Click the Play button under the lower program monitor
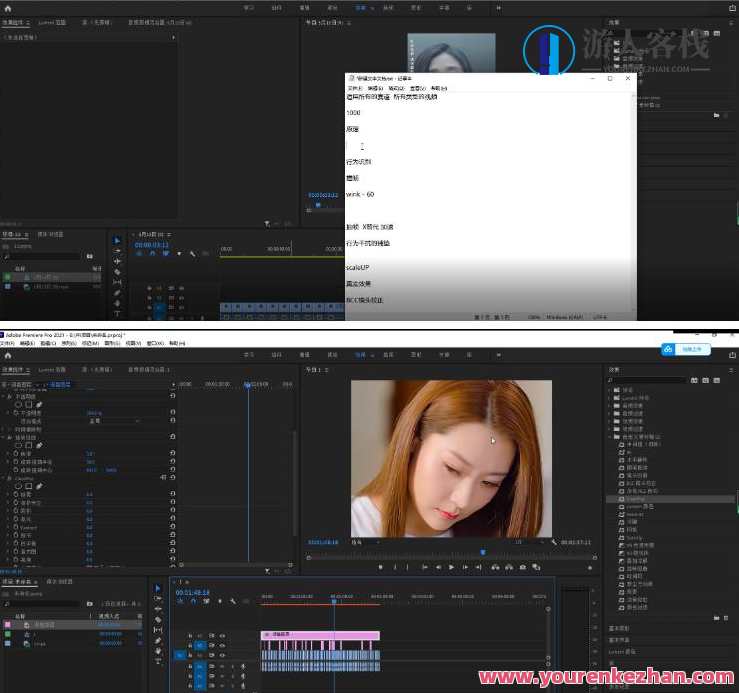The image size is (739, 693). point(451,567)
